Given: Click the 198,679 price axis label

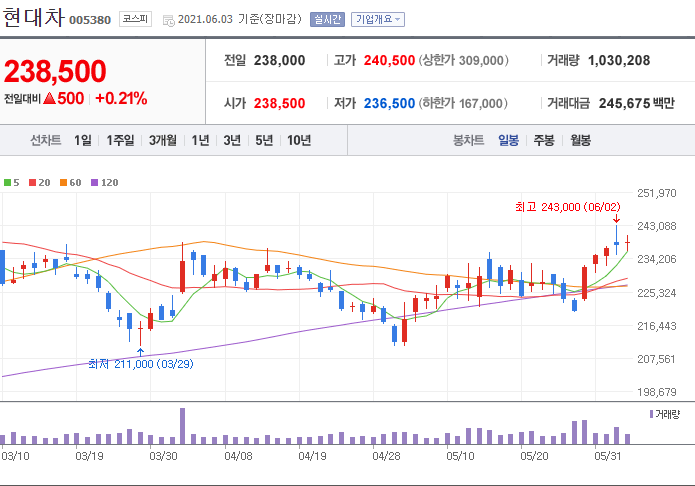Looking at the screenshot, I should coord(656,392).
